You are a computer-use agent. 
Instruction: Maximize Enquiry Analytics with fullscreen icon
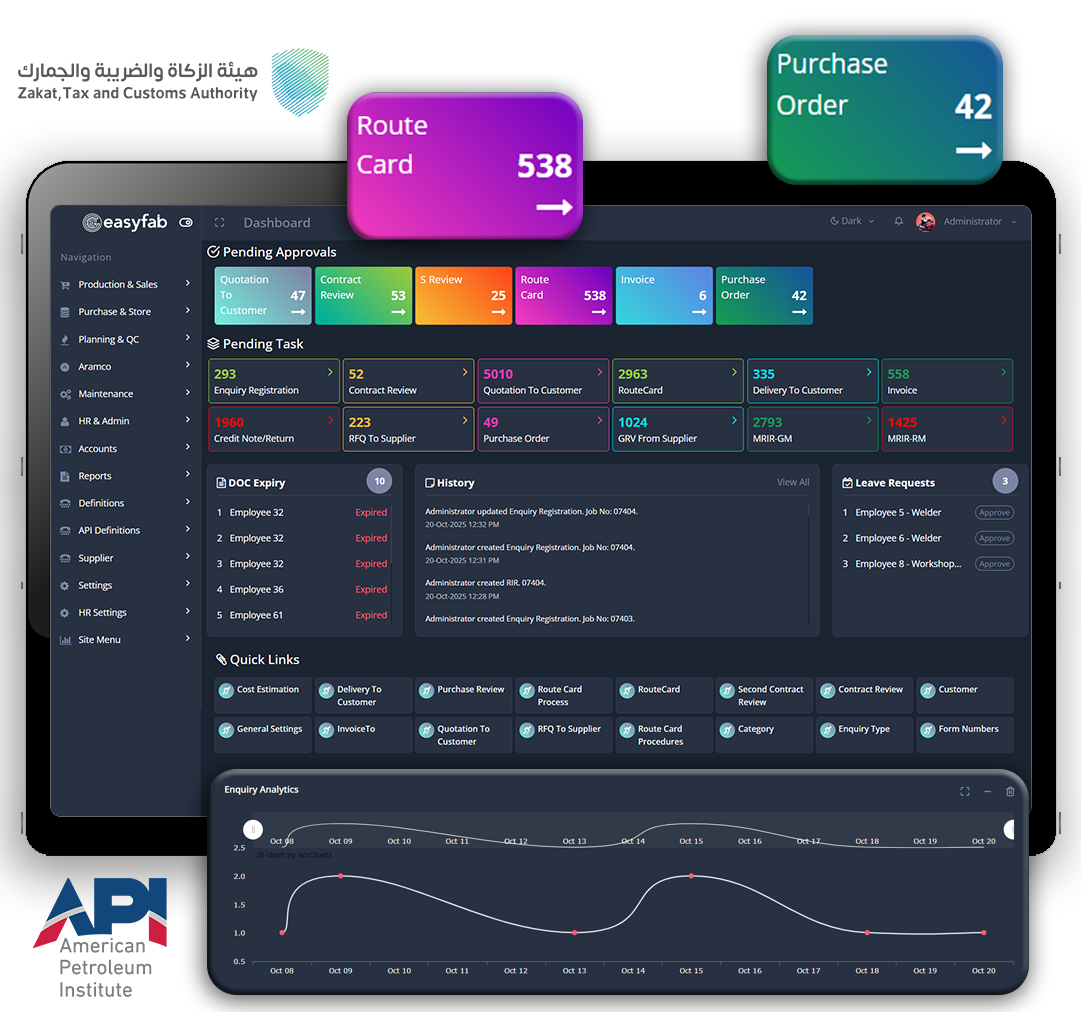pos(964,791)
